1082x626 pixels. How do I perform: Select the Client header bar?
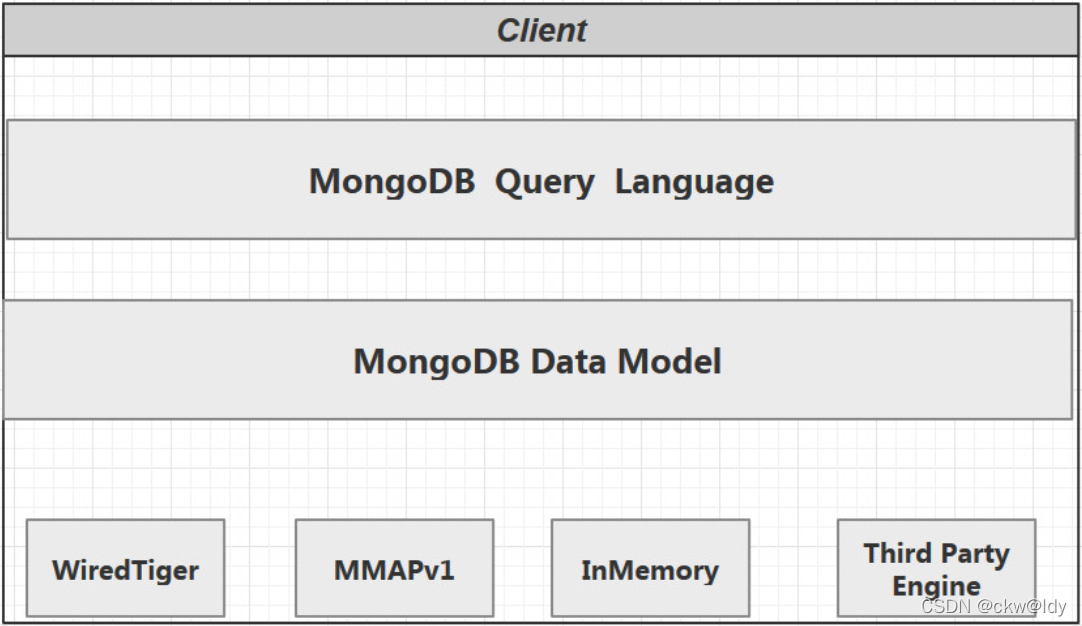(x=541, y=30)
